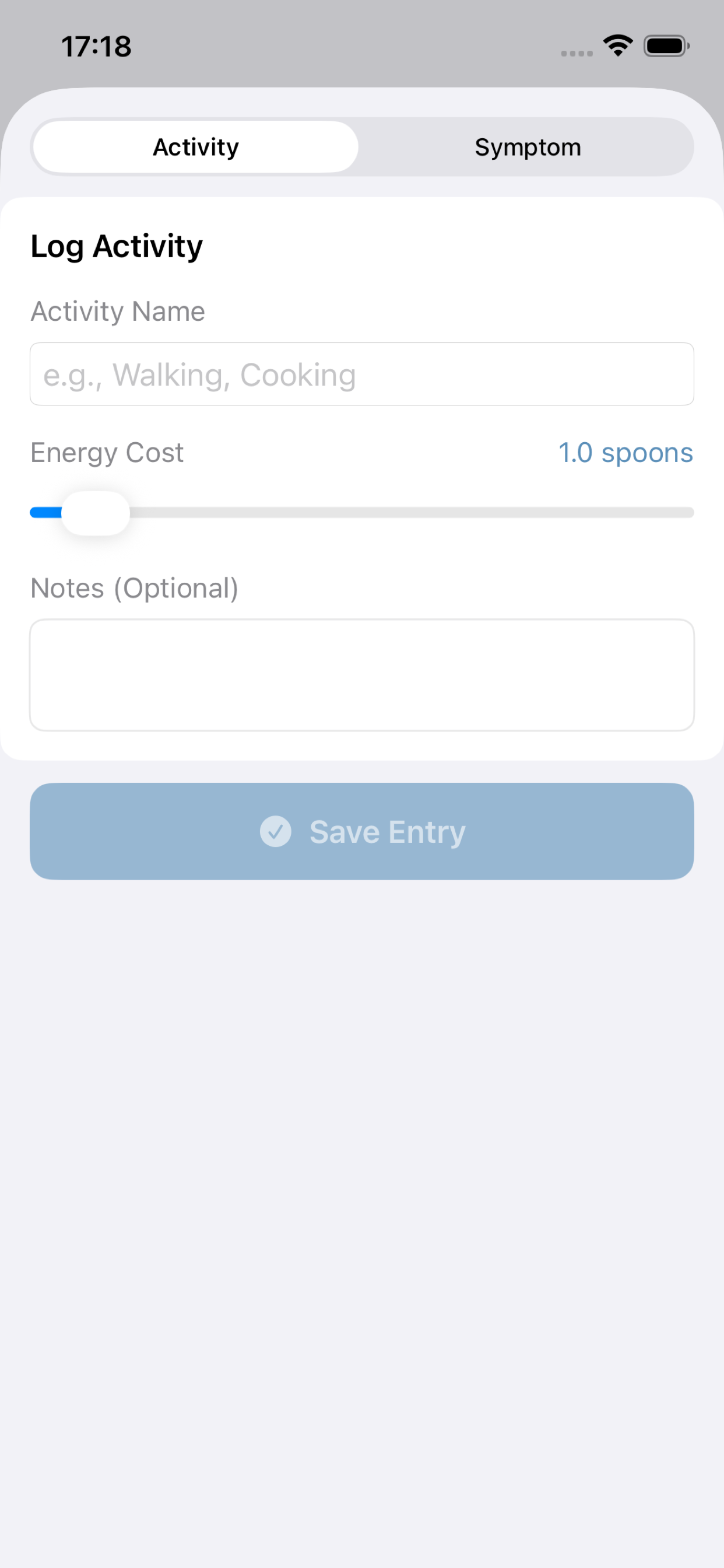This screenshot has height=1568, width=724.
Task: Click the gray unfilled slider track
Action: tap(412, 513)
